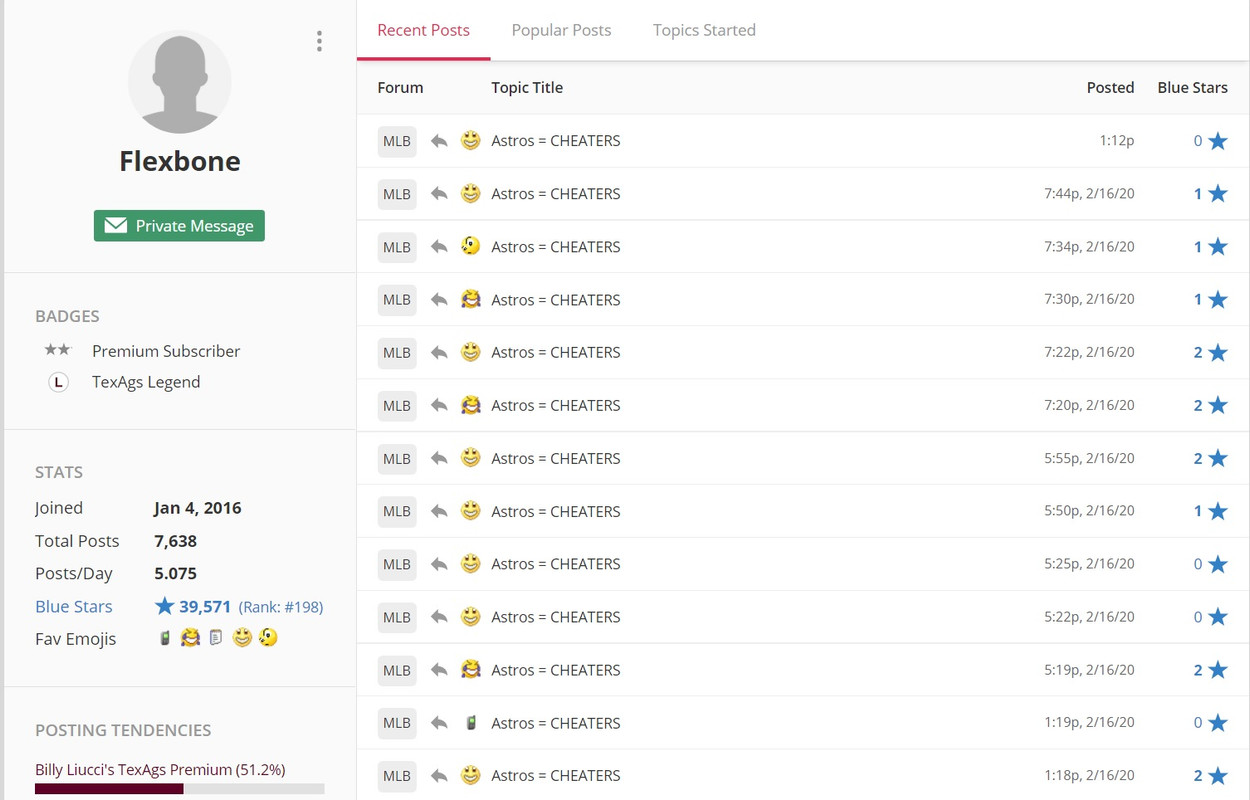1250x800 pixels.
Task: Click the Premium Subscriber stars badge icon
Action: pyautogui.click(x=57, y=350)
